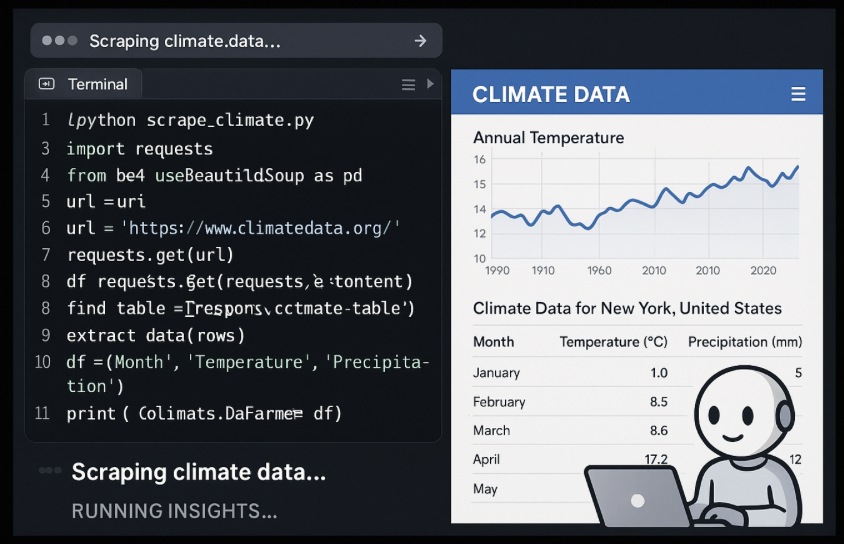Expand the terminal panel with the triangle arrow
This screenshot has width=844, height=544.
(x=431, y=85)
